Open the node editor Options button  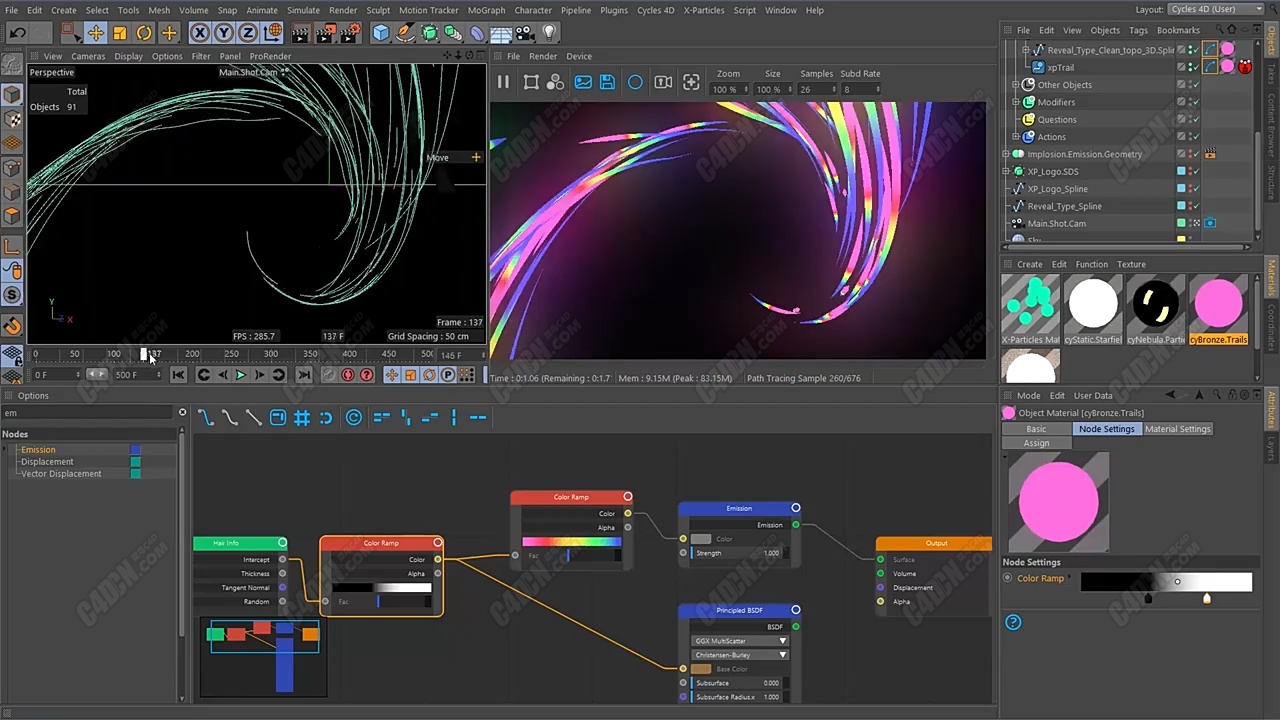tap(33, 396)
